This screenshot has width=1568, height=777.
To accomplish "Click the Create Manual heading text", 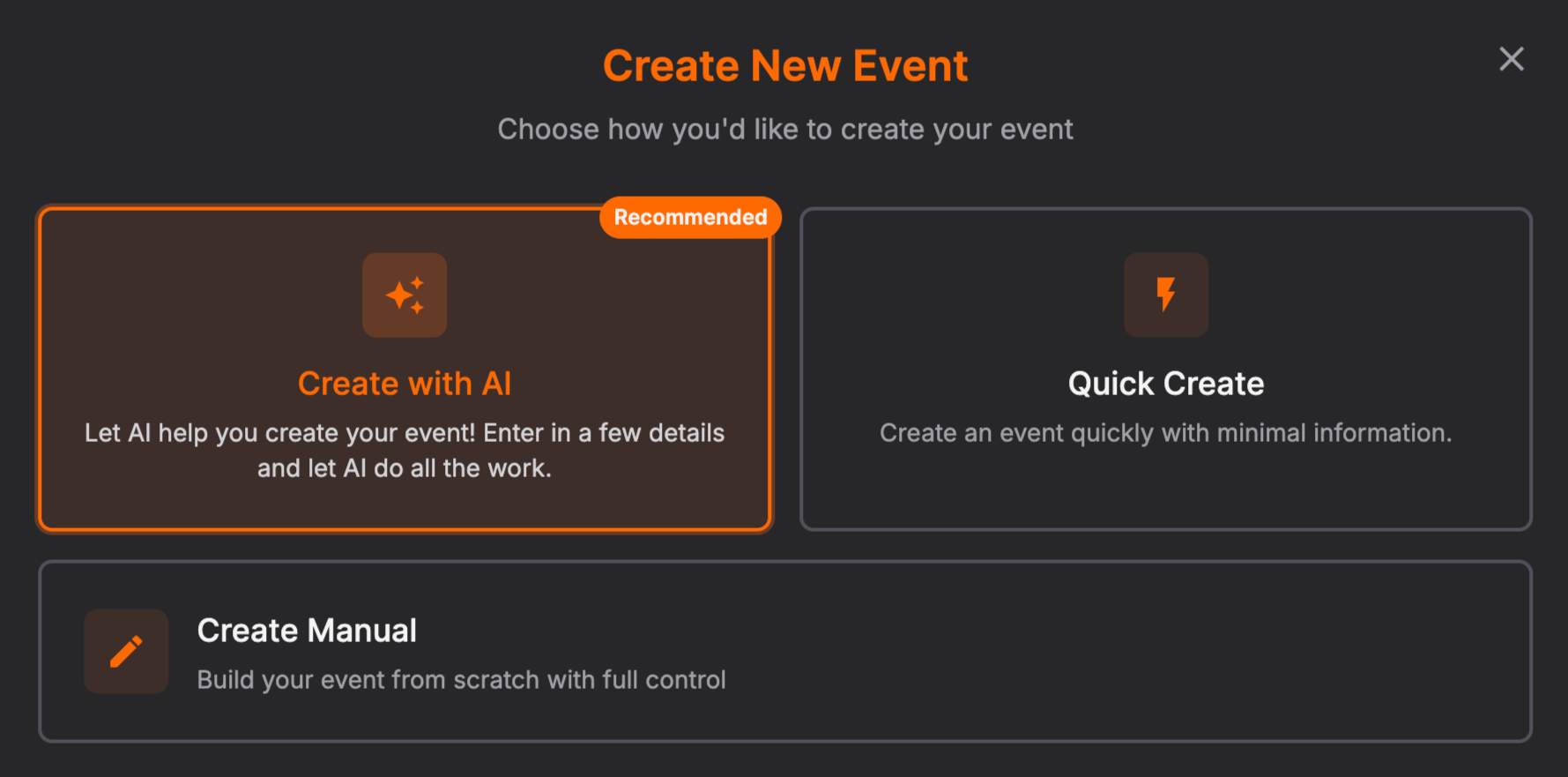I will 307,631.
